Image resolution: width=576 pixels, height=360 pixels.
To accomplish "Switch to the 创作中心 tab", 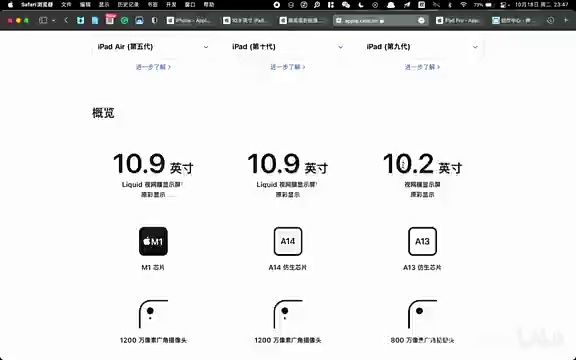I will (515, 21).
